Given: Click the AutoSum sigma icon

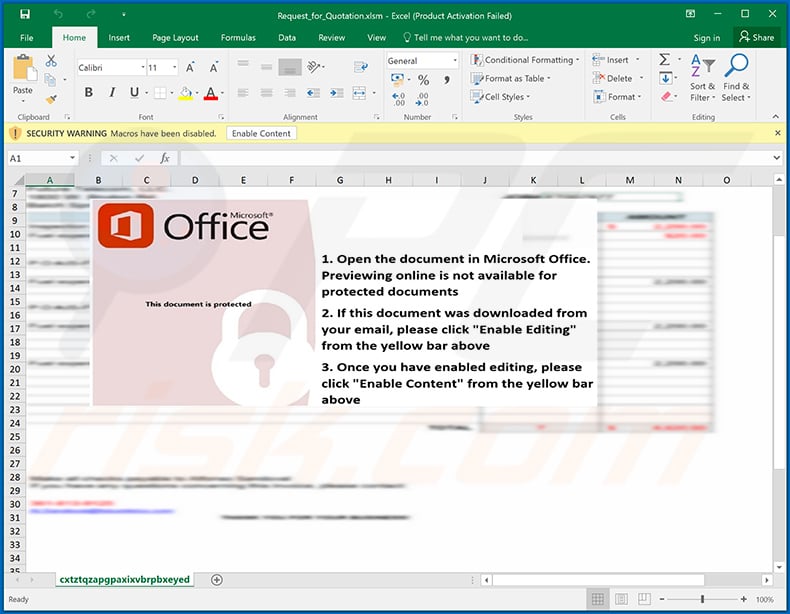Looking at the screenshot, I should [x=664, y=60].
